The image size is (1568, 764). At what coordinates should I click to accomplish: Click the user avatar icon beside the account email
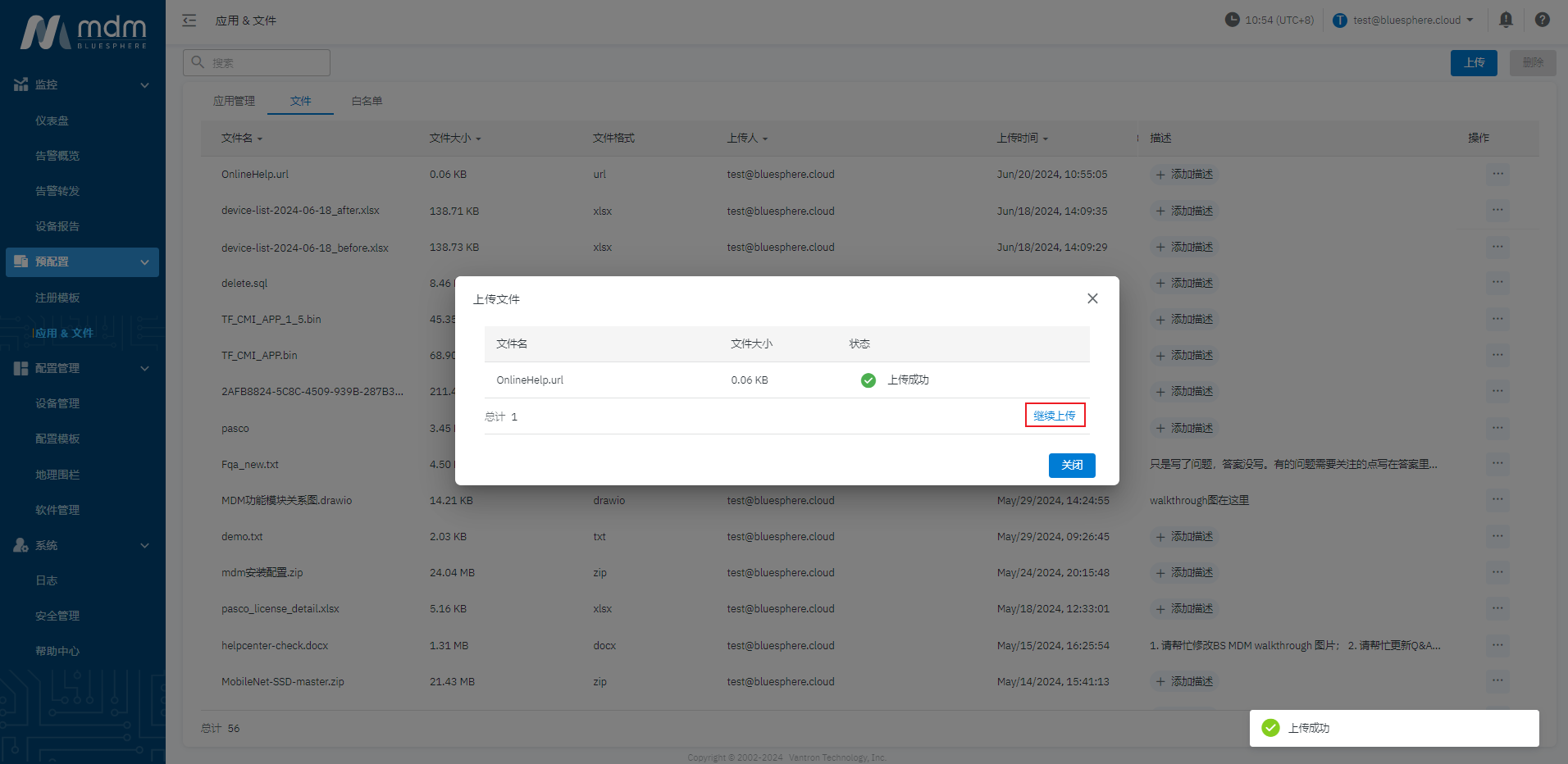pos(1340,20)
